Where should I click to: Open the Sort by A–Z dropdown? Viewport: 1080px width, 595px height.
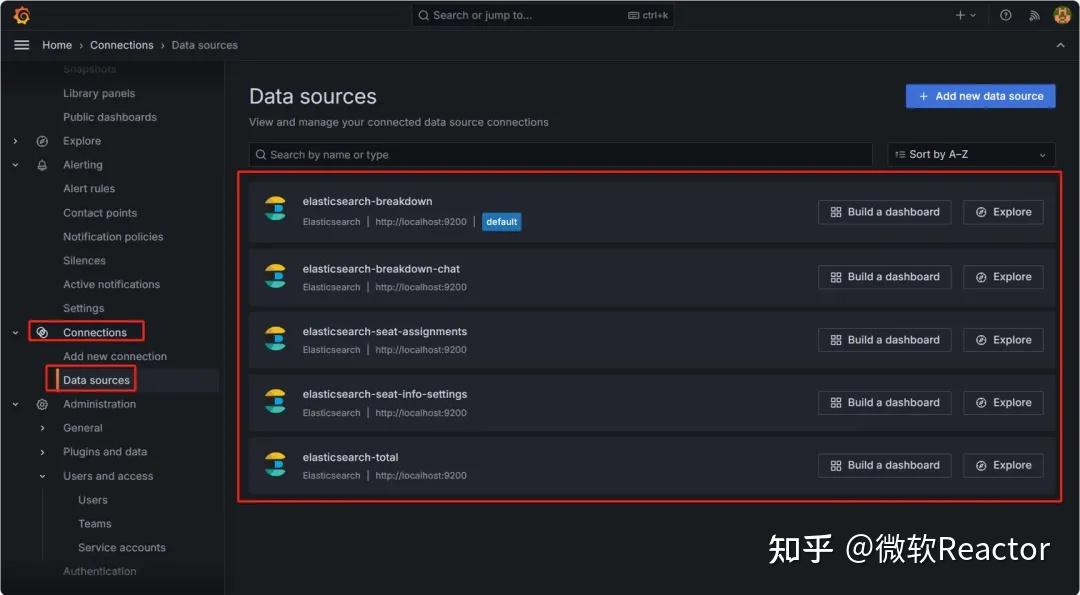(969, 153)
